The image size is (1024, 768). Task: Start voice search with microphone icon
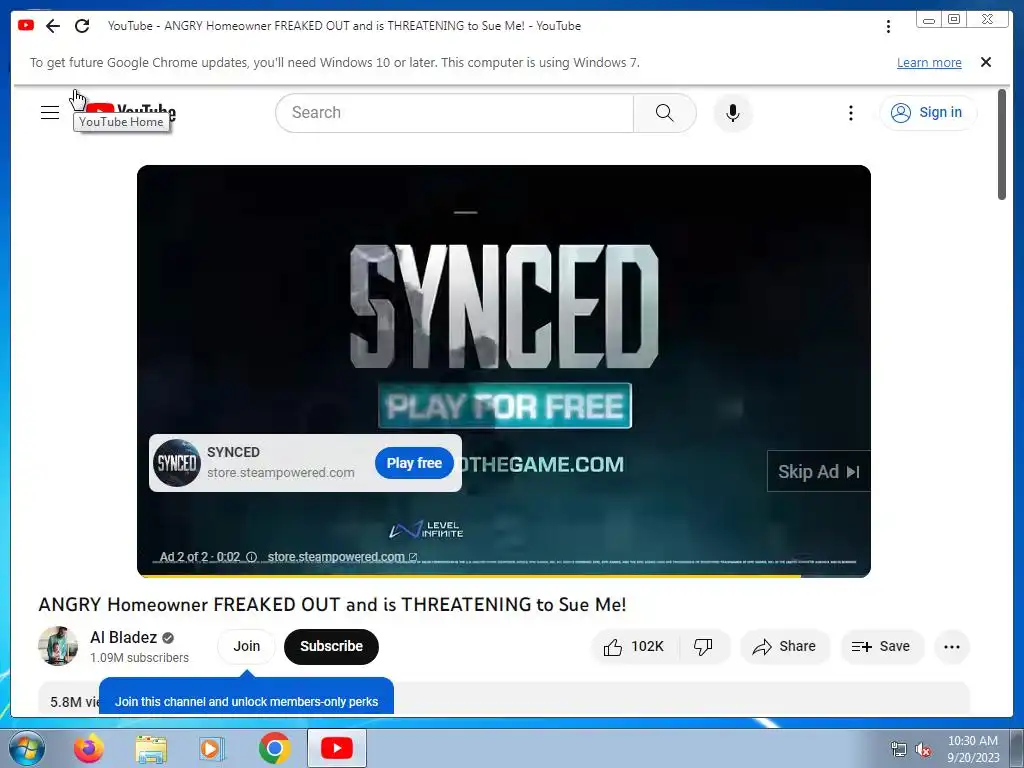click(x=733, y=113)
